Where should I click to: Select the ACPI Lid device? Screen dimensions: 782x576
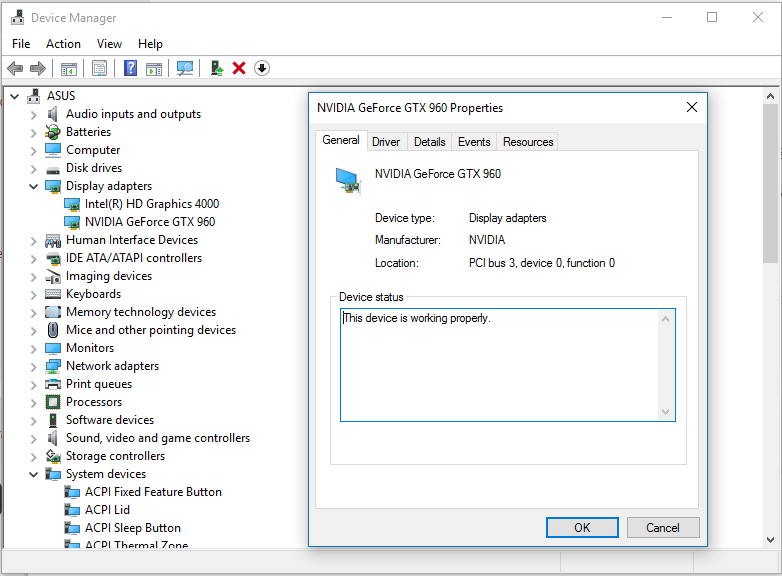pos(107,510)
